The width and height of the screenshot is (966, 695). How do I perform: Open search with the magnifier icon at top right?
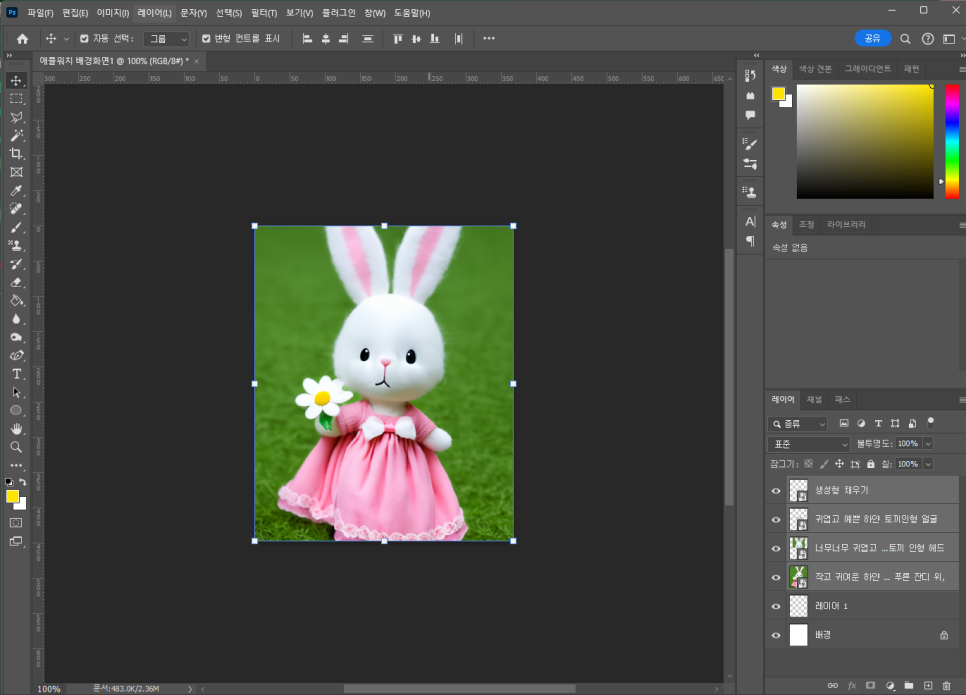905,39
